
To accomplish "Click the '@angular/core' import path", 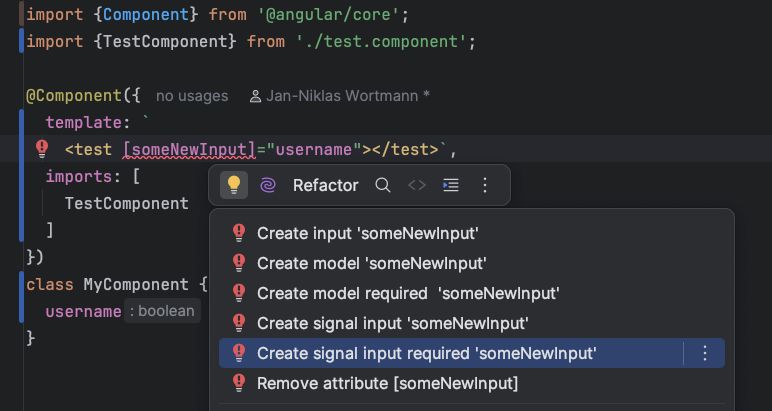I will click(328, 14).
